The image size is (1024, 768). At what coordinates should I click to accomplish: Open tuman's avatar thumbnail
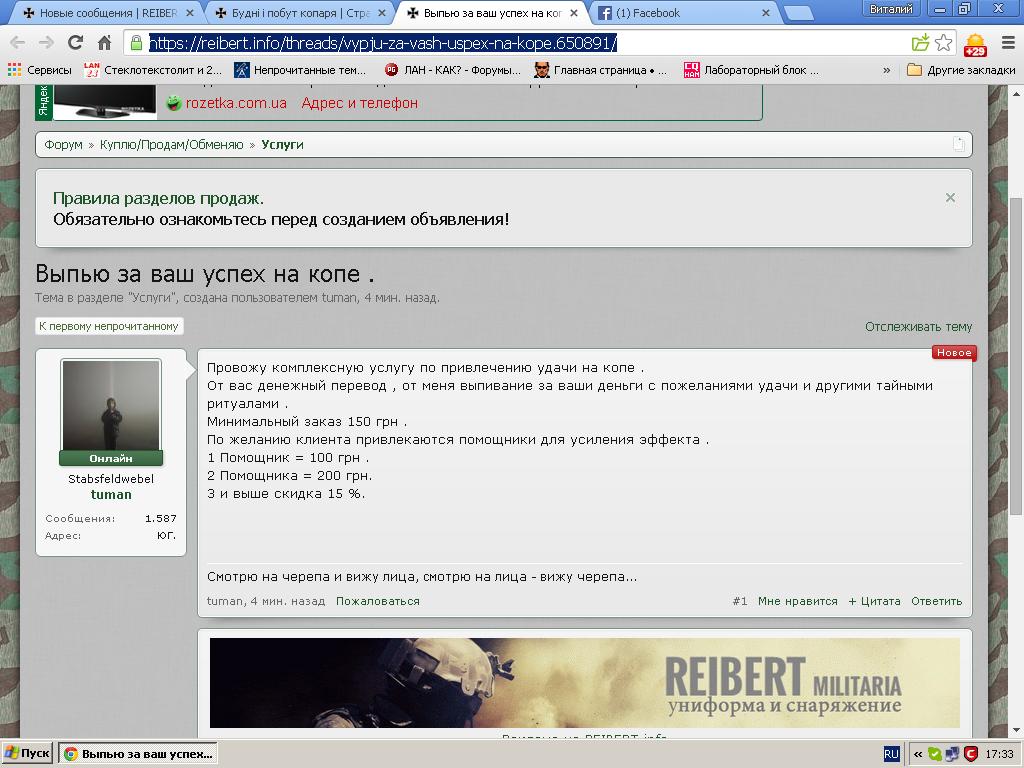coord(111,405)
